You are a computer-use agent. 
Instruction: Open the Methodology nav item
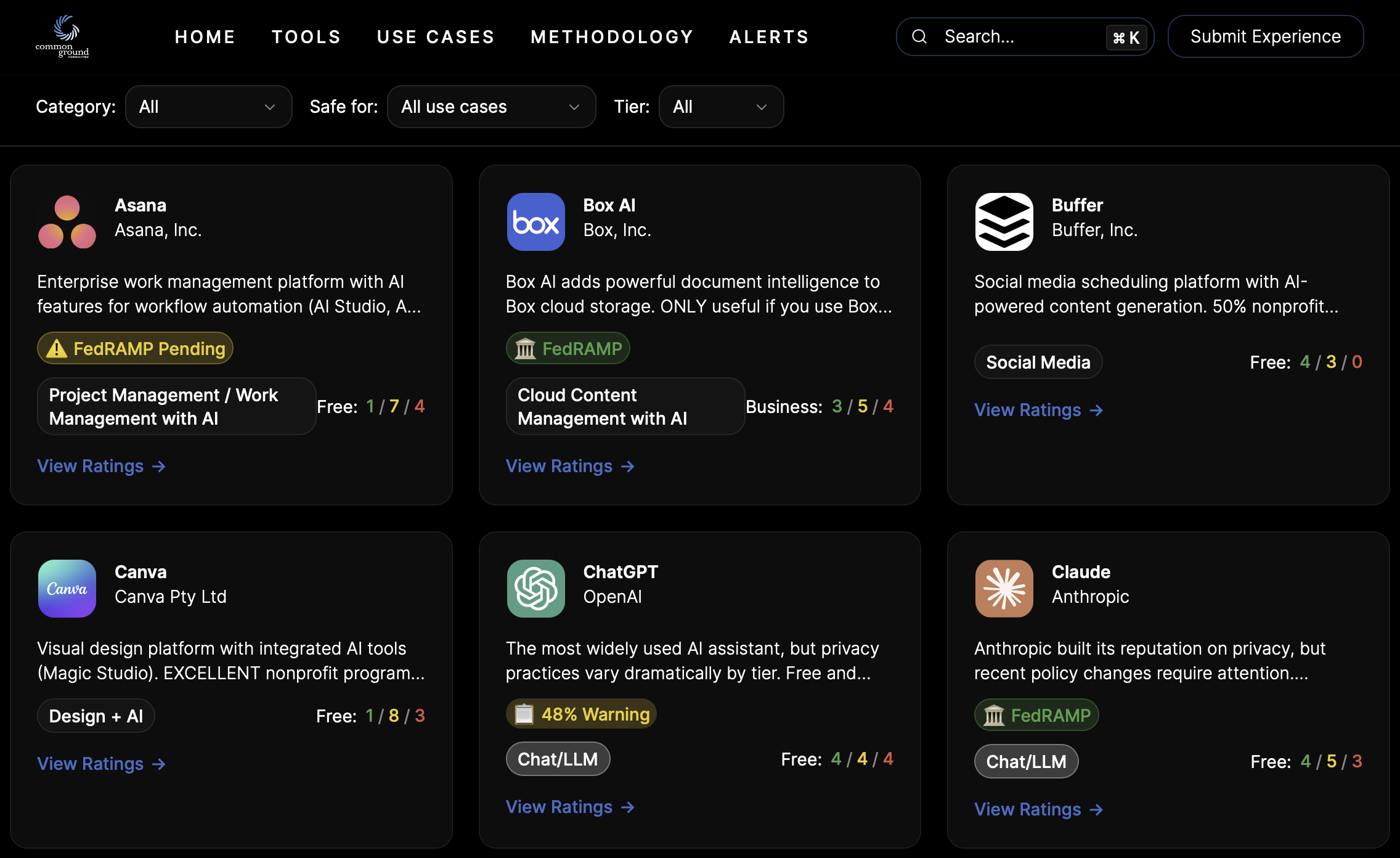[612, 37]
